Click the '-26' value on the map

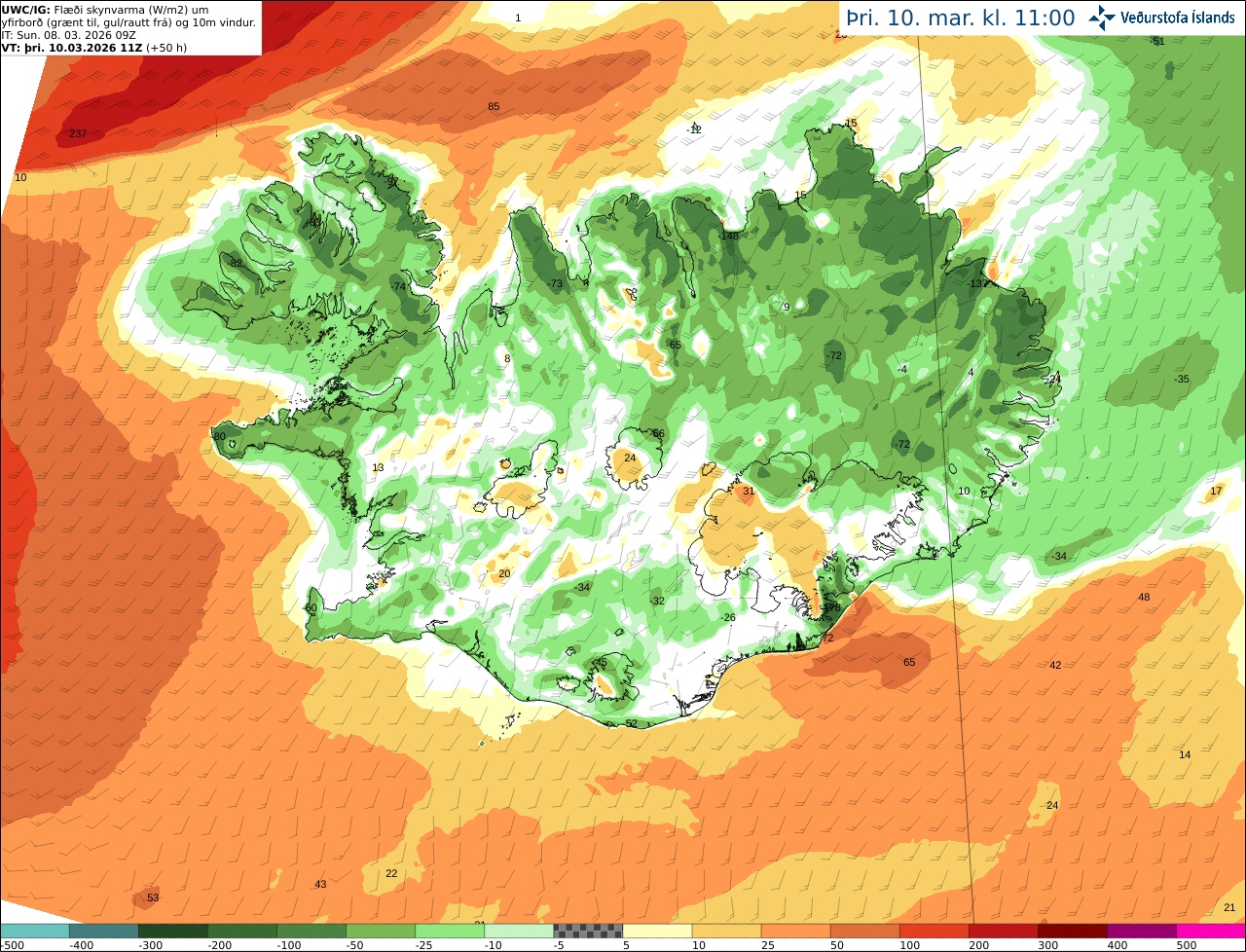(728, 617)
